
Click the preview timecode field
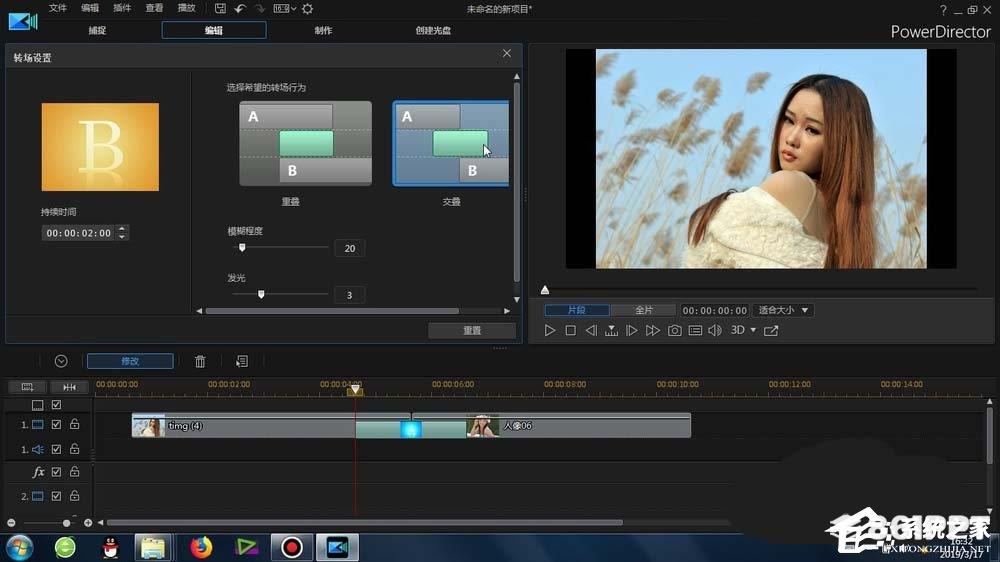714,311
